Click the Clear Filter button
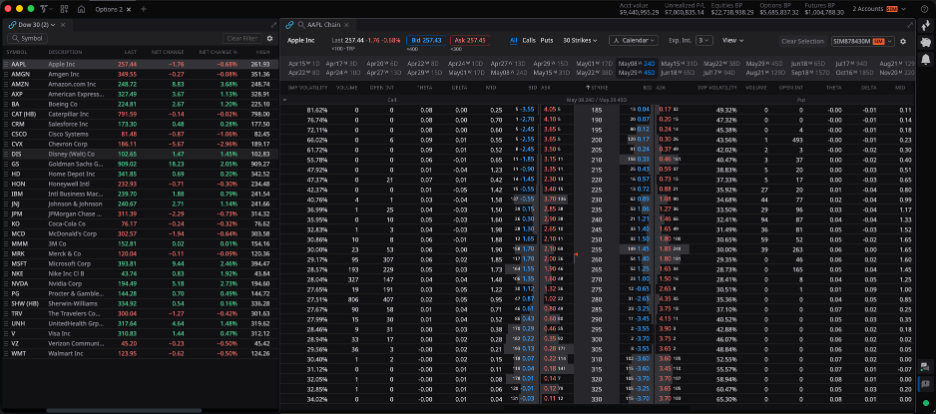936x414 pixels. tap(242, 38)
